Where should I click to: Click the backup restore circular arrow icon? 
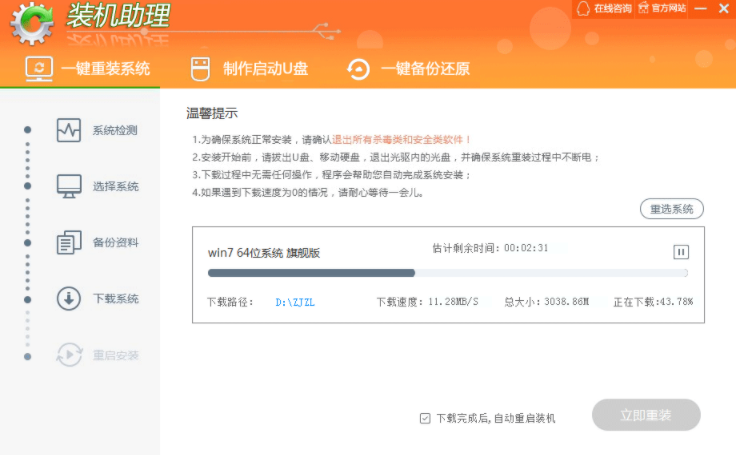[x=359, y=69]
